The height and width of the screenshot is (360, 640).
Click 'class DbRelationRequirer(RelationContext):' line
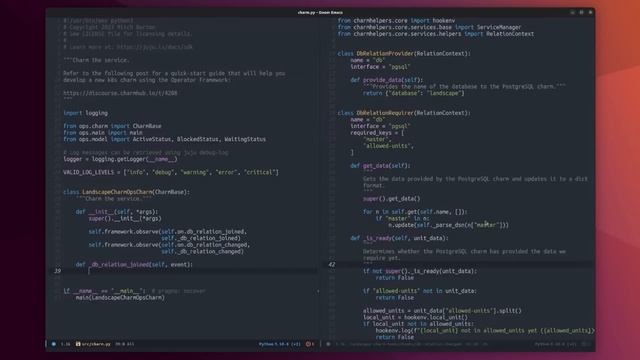point(404,113)
